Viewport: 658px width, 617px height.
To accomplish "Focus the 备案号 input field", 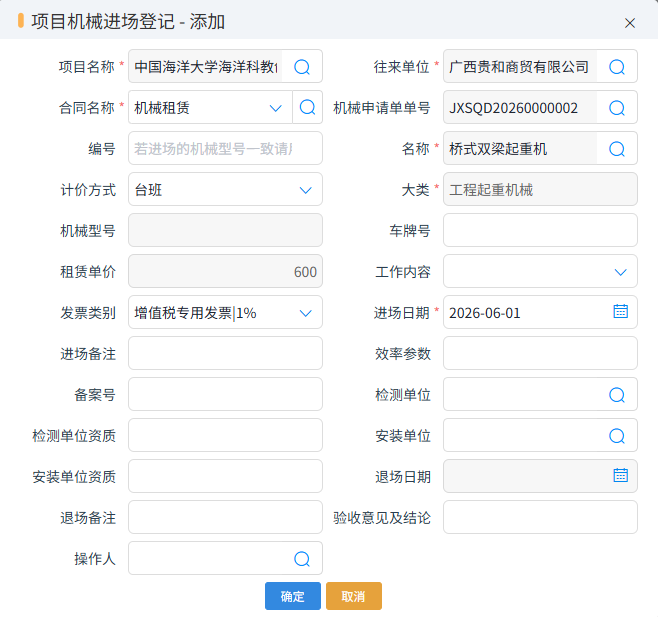I will 225,394.
